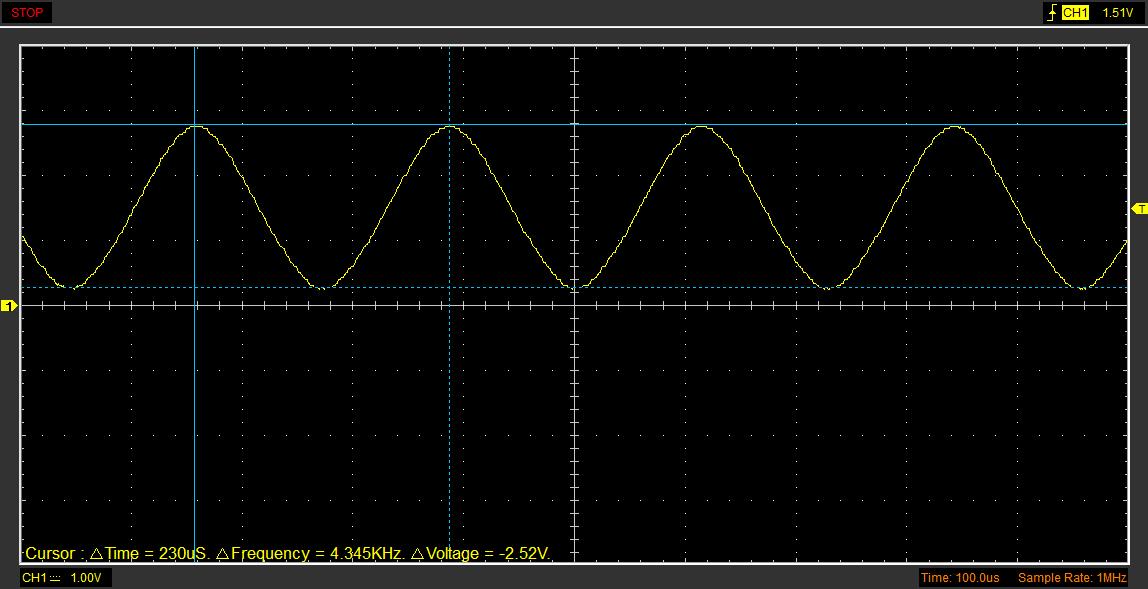
Task: Click the delta Time triangle symbol in cursor readout
Action: 96,553
